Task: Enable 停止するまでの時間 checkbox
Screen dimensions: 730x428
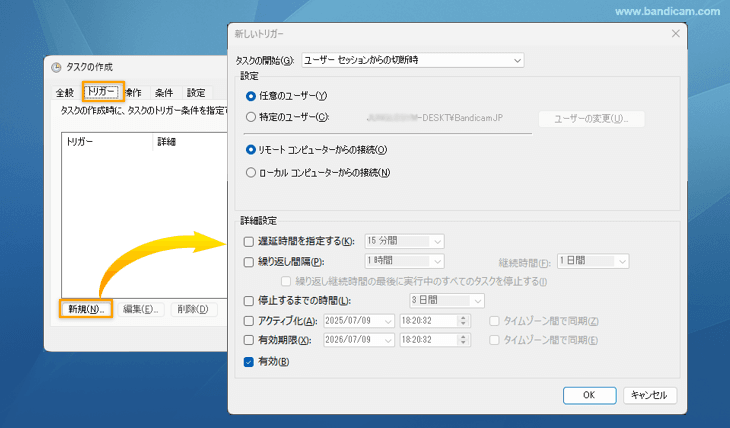Action: pos(249,301)
